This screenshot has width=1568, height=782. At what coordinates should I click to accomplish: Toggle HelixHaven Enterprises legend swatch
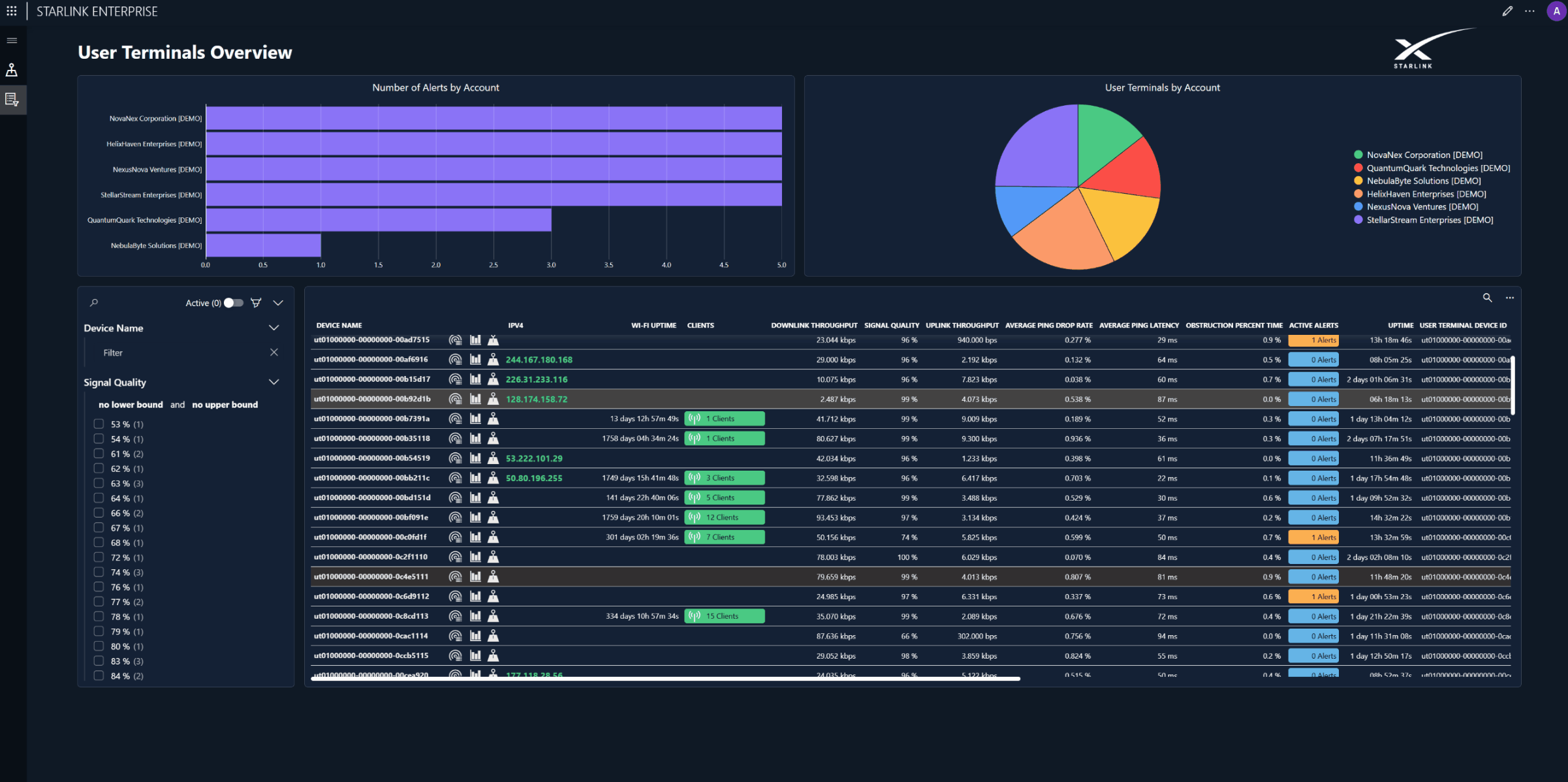click(x=1358, y=194)
